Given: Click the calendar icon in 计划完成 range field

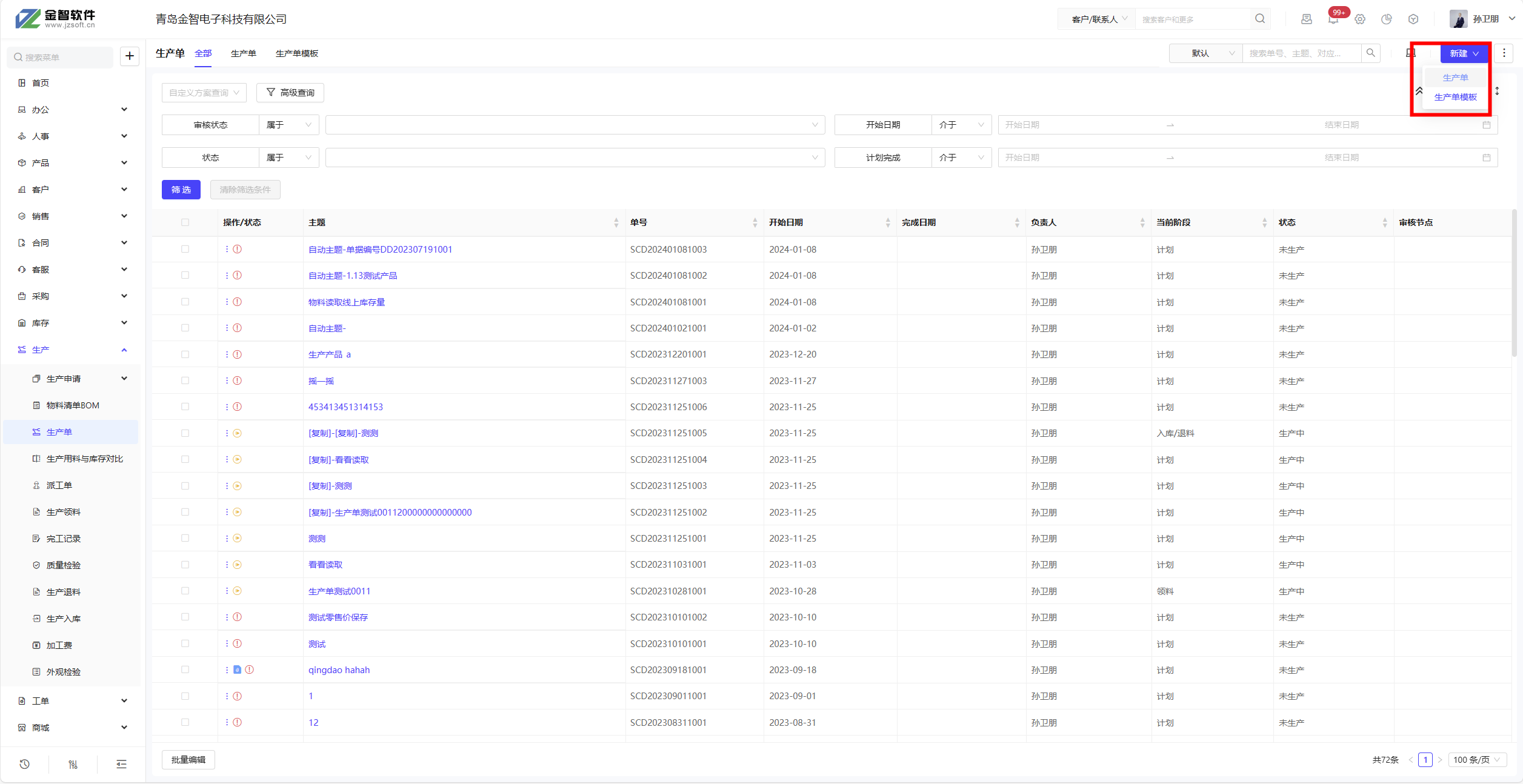Looking at the screenshot, I should tap(1487, 158).
